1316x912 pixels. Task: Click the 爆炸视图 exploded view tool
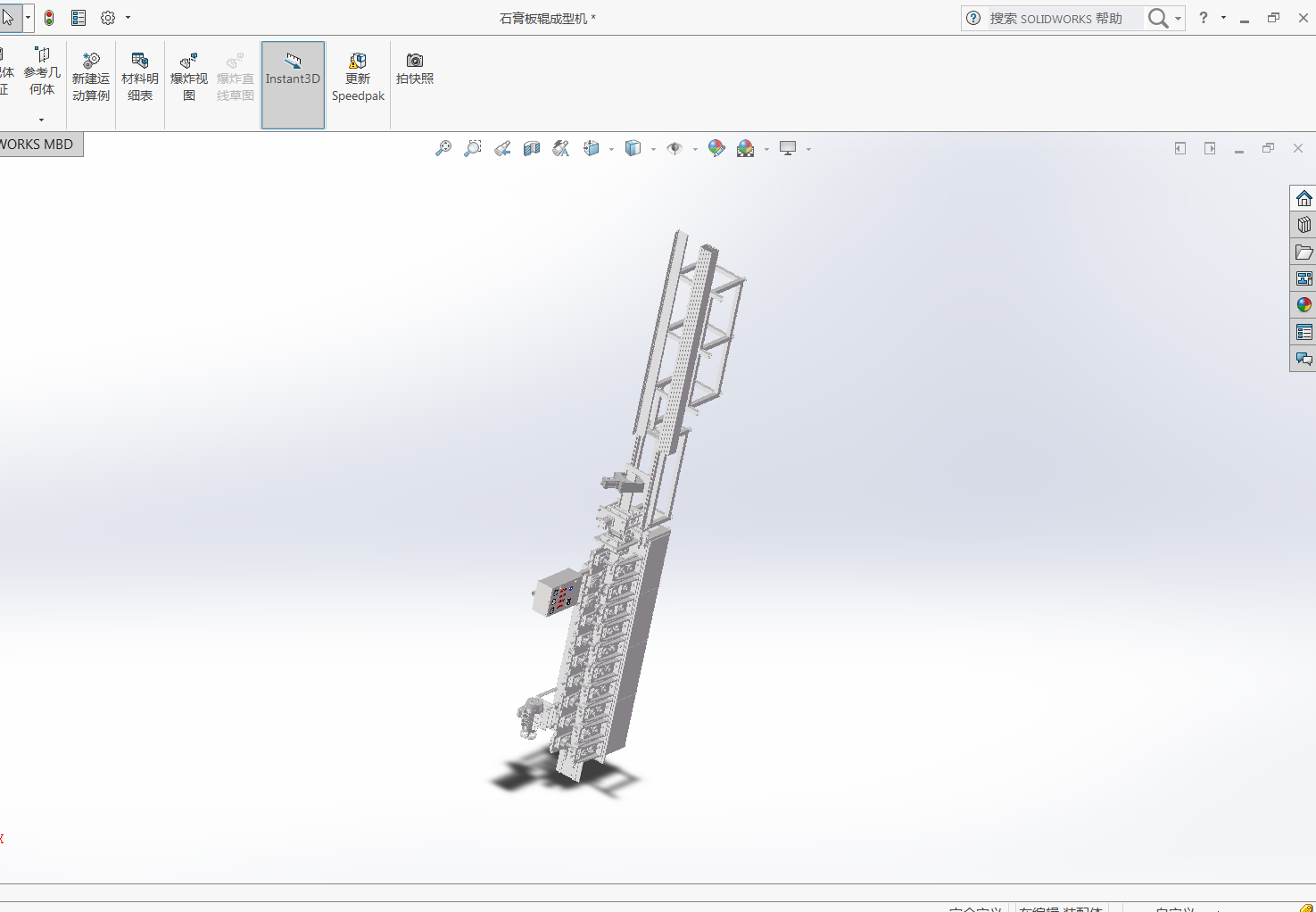pos(189,78)
